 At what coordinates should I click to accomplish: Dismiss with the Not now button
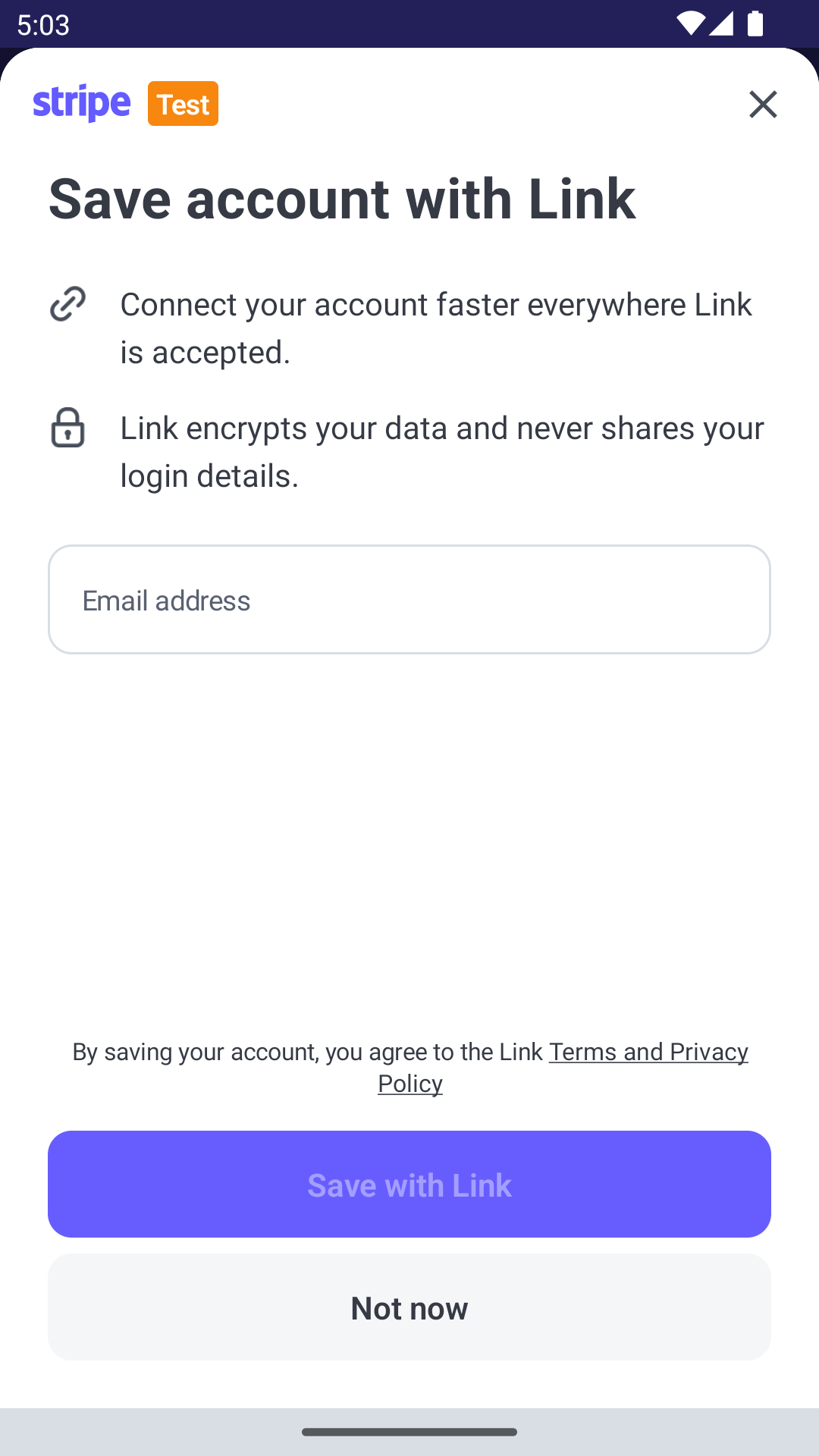pos(409,1307)
